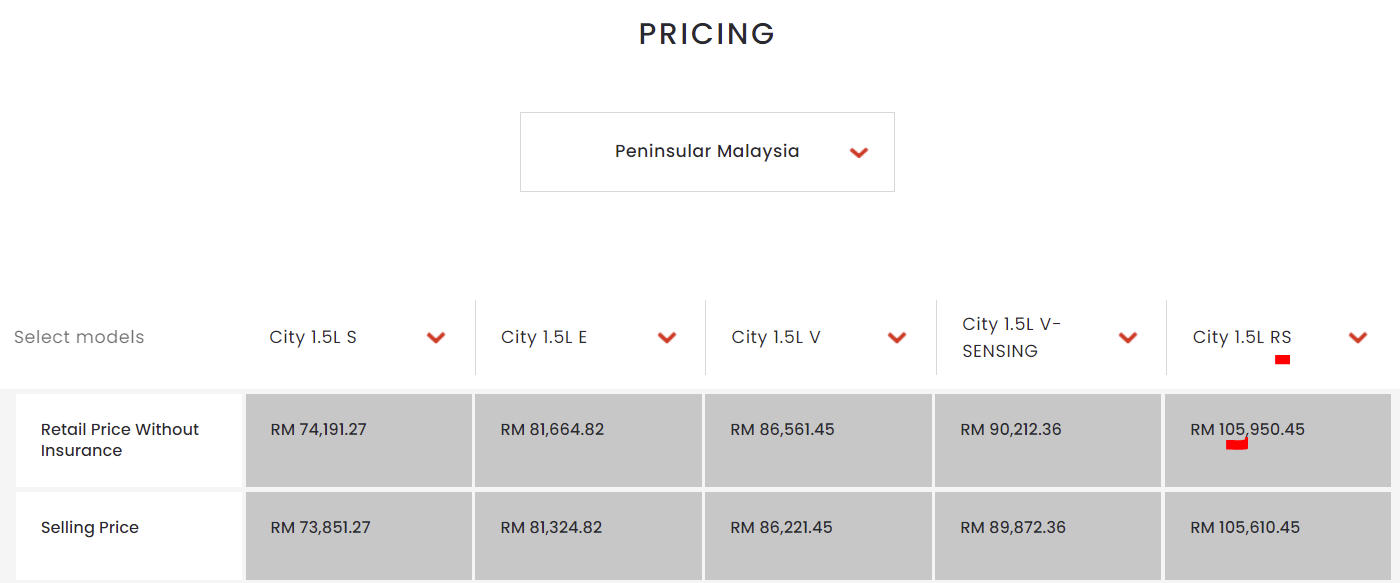The width and height of the screenshot is (1400, 583).
Task: Click chevron next to City 1.5L V
Action: (897, 338)
